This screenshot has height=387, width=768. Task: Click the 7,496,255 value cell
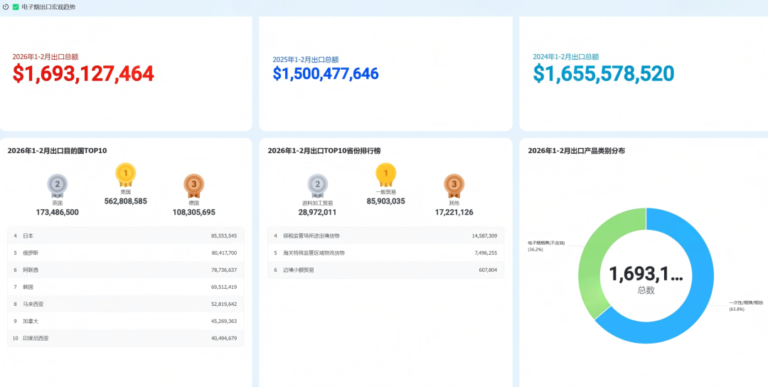[486, 253]
